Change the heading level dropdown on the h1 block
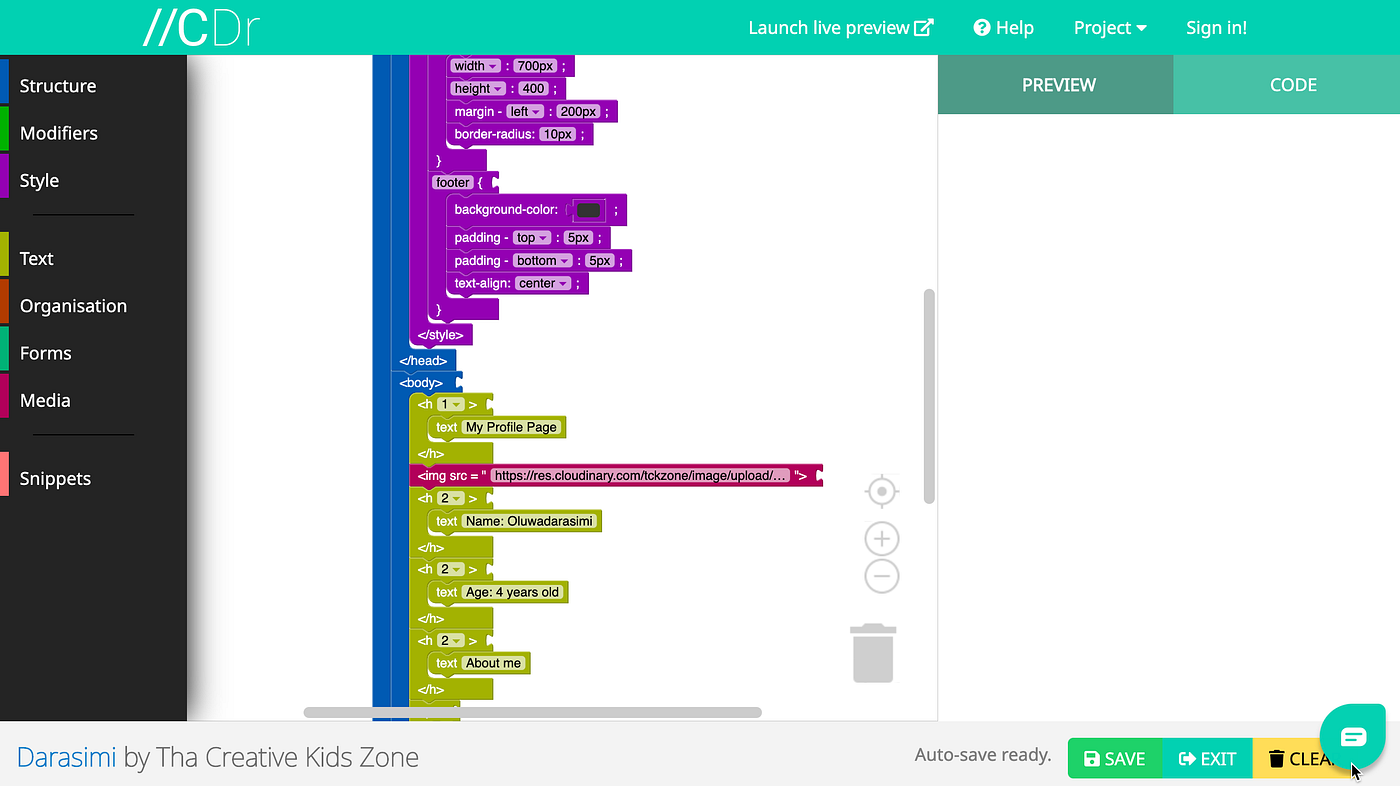 (450, 404)
